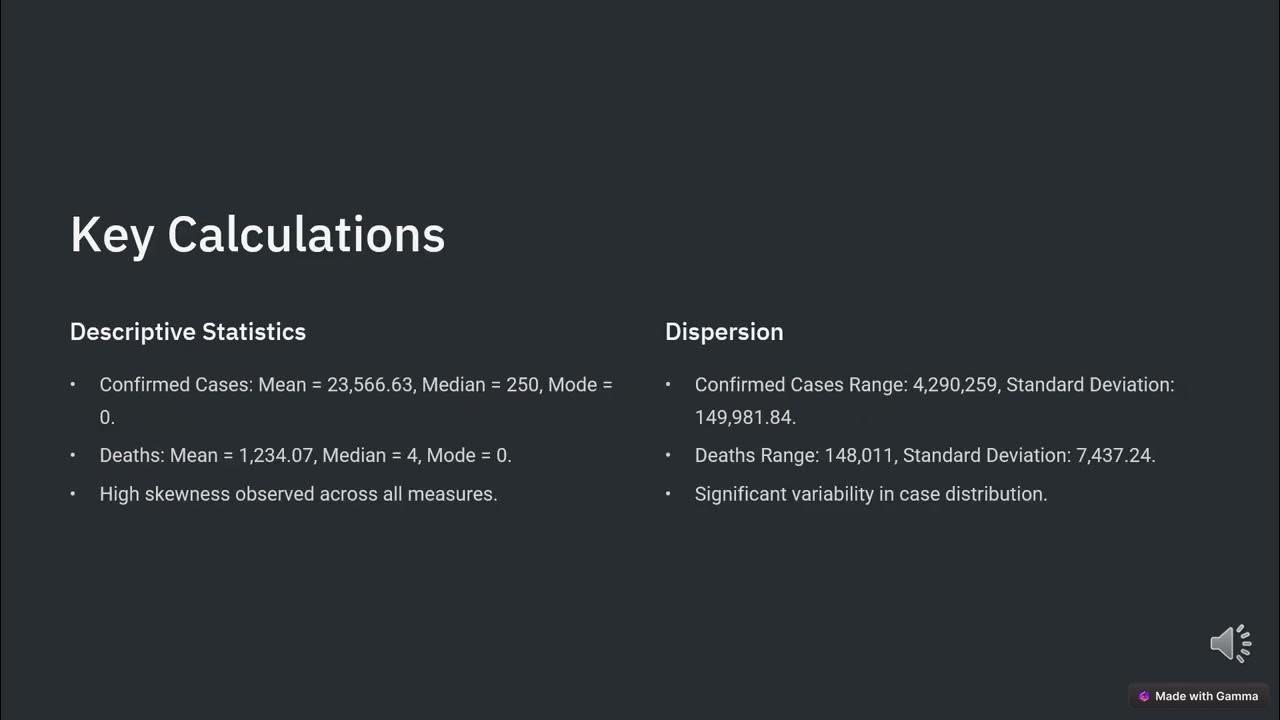Click the Significant variability bullet
This screenshot has height=720, width=1280.
(x=870, y=494)
